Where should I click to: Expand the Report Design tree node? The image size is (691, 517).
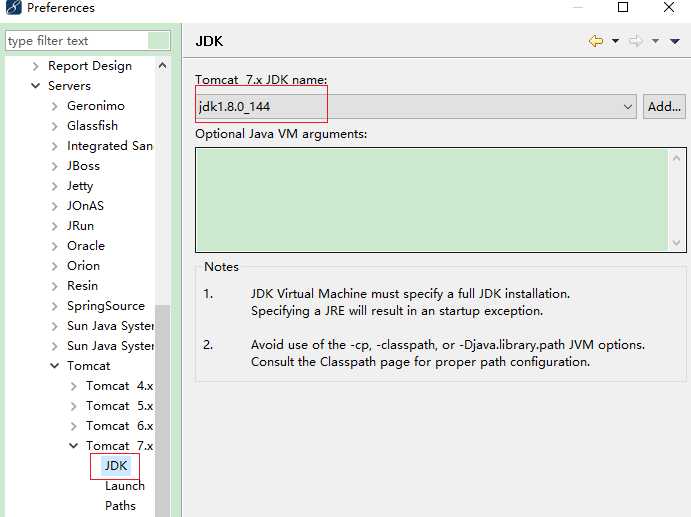(x=36, y=66)
